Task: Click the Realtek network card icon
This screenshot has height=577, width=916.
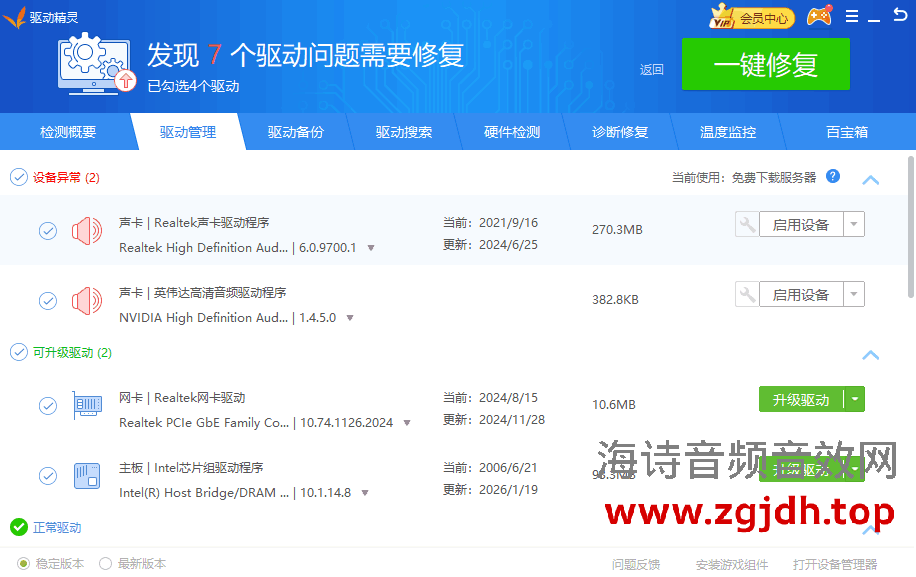Action: pyautogui.click(x=88, y=405)
